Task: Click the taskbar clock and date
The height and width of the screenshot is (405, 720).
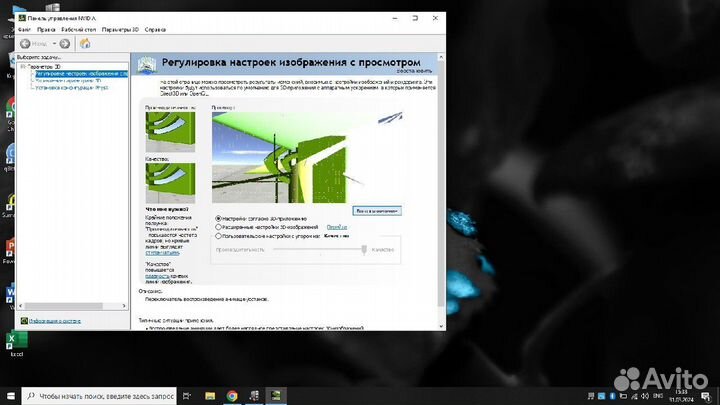Action: pos(681,396)
